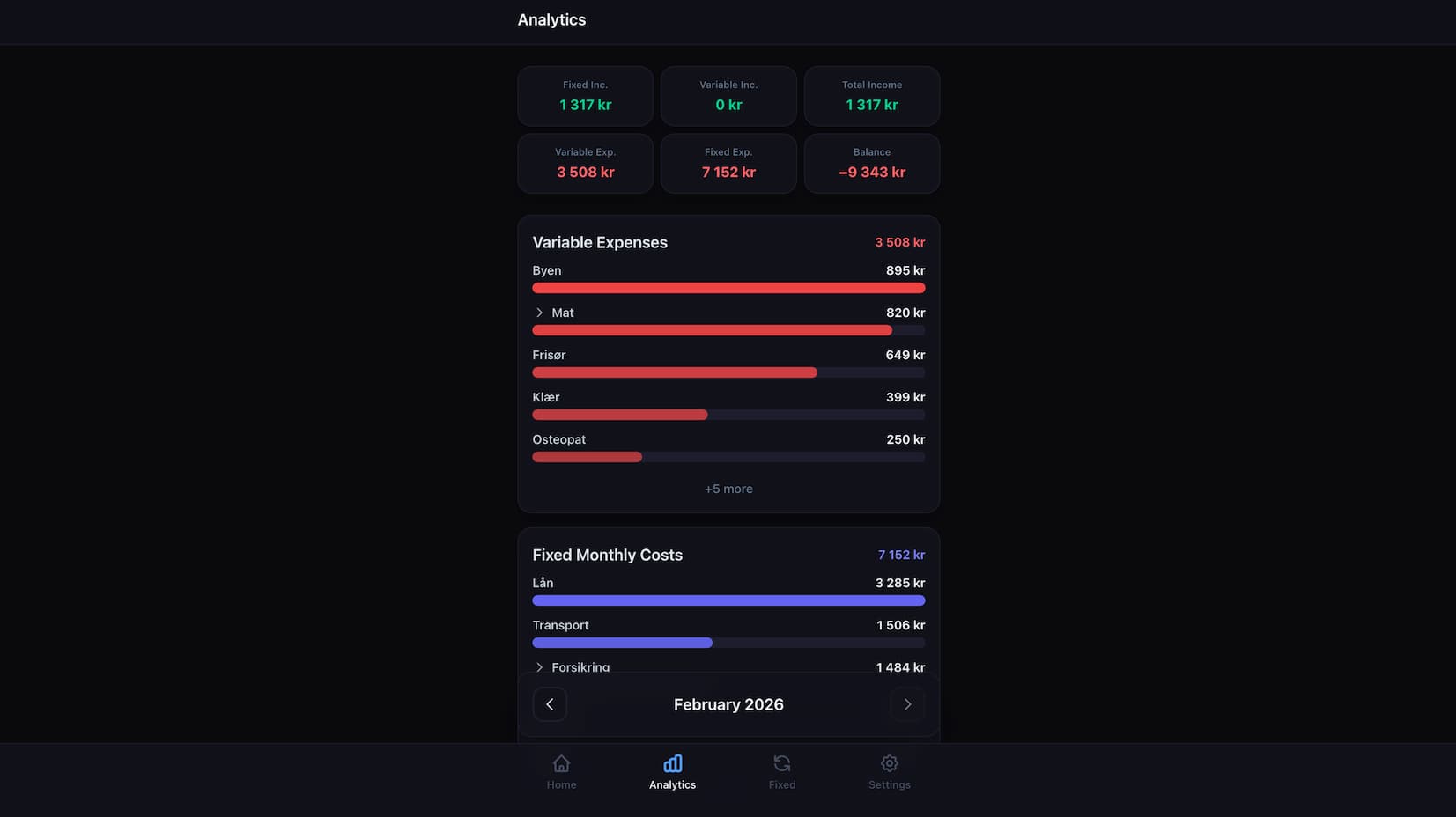Click the Total Income card
Viewport: 1456px width, 817px height.
click(871, 96)
